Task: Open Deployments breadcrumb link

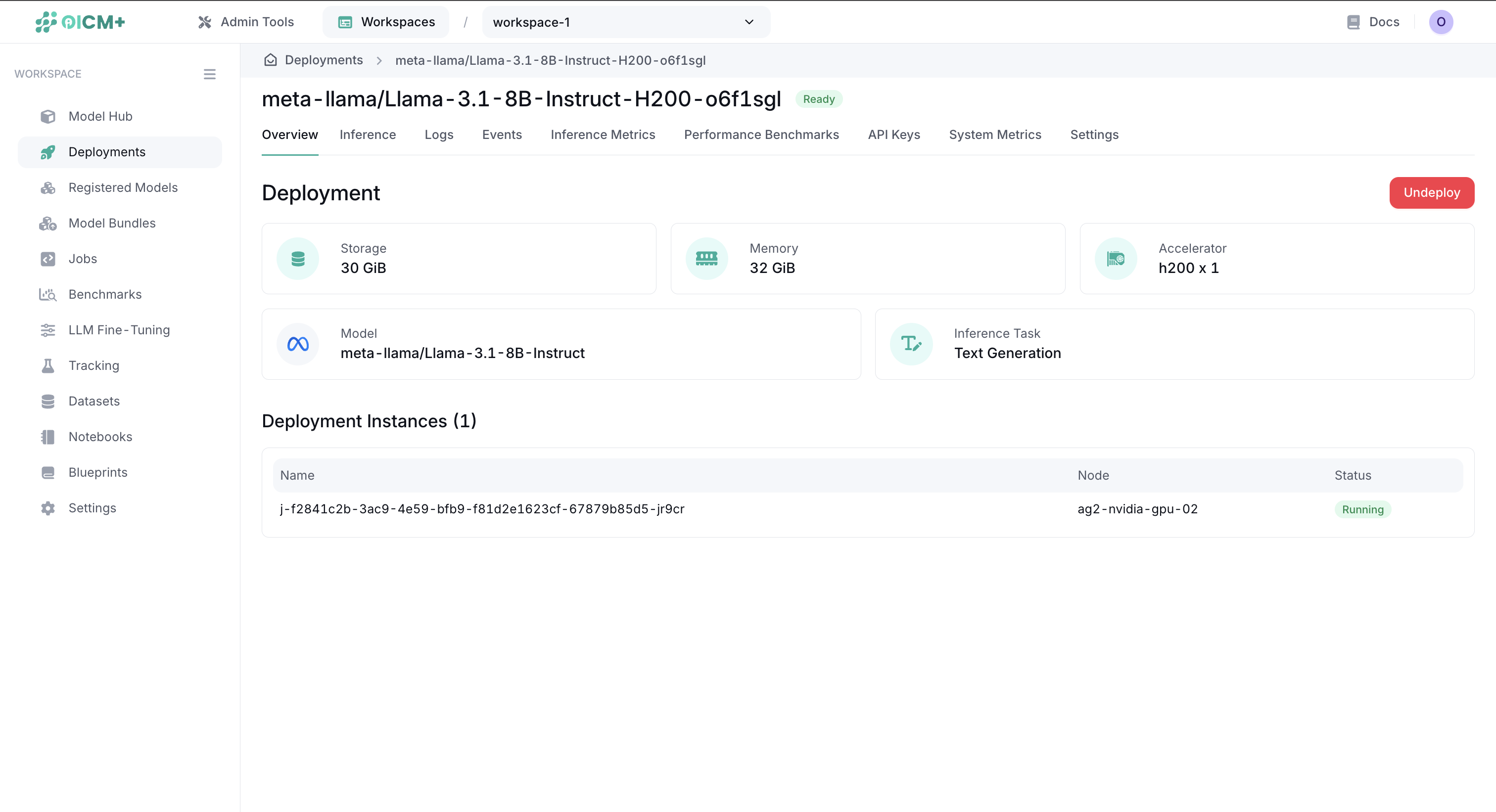Action: [x=324, y=60]
